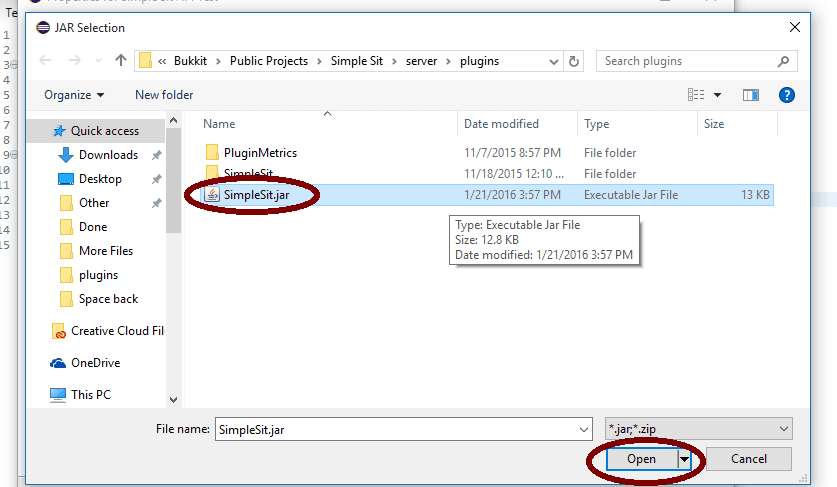Click the search magnifier icon

[783, 61]
